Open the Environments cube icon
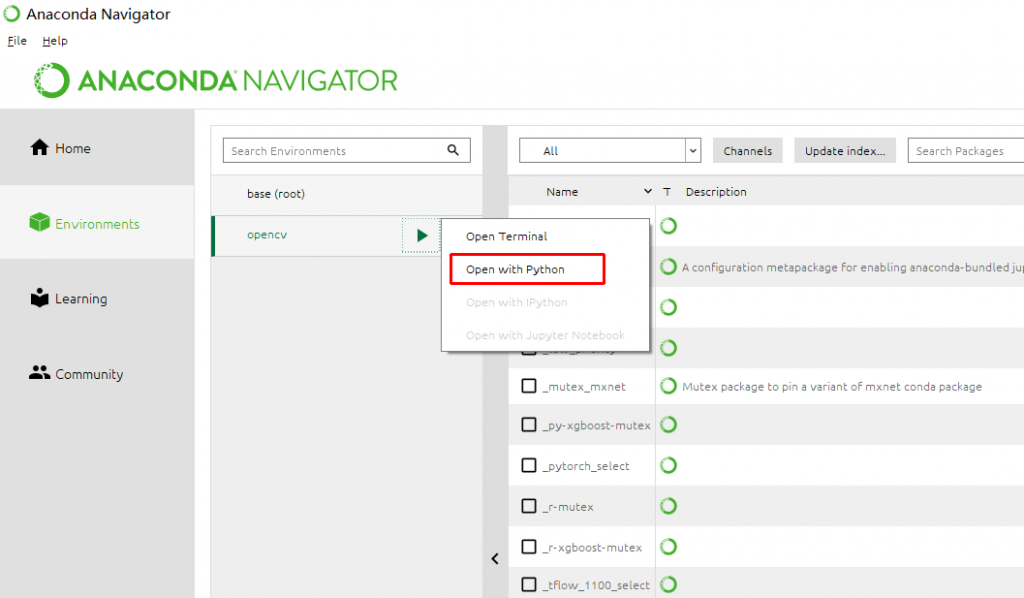Screen dimensions: 1024x598 click(40, 223)
